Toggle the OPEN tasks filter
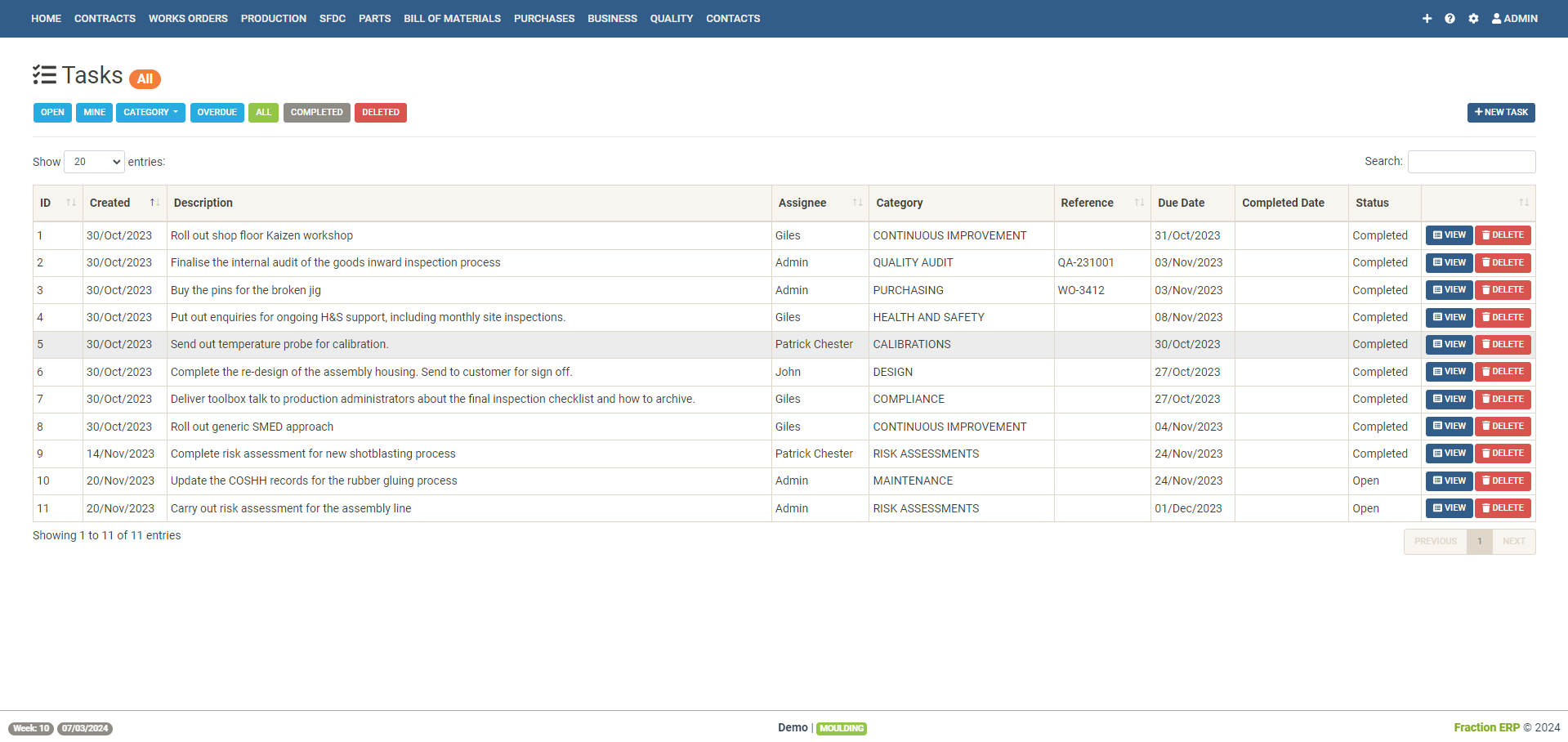This screenshot has width=1568, height=742. (x=52, y=112)
